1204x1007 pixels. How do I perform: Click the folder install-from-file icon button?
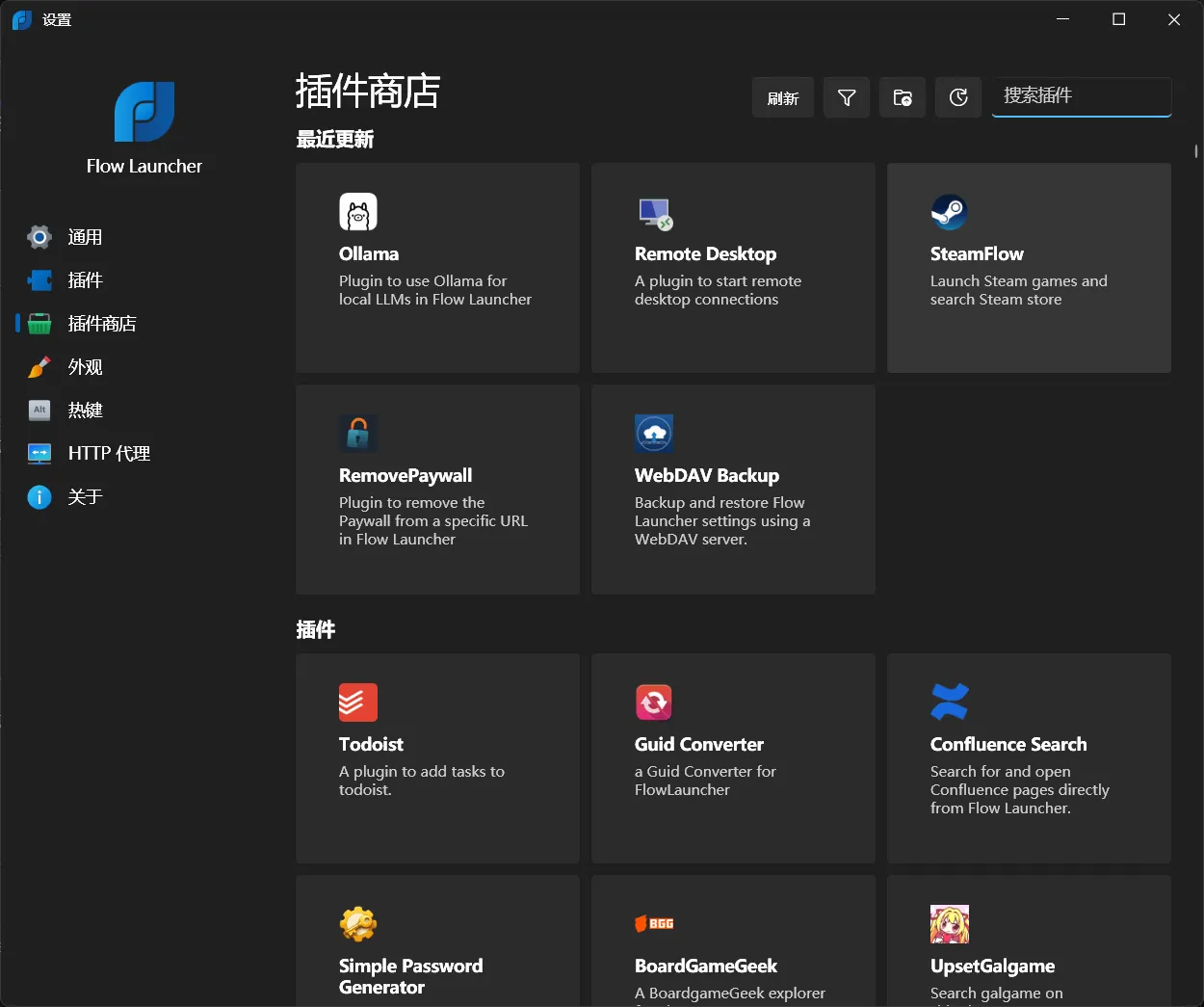coord(903,97)
